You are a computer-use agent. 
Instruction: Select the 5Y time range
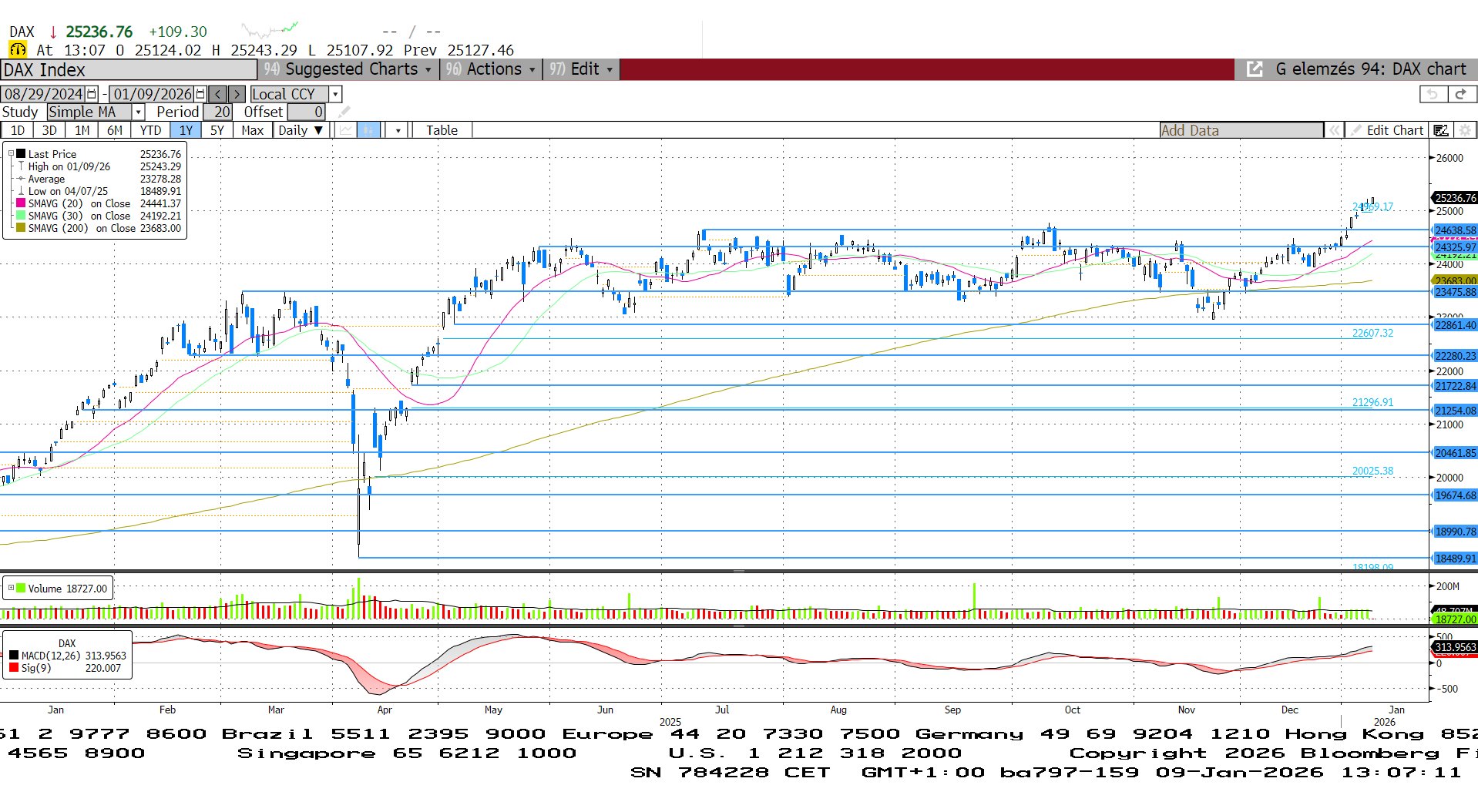click(x=217, y=130)
